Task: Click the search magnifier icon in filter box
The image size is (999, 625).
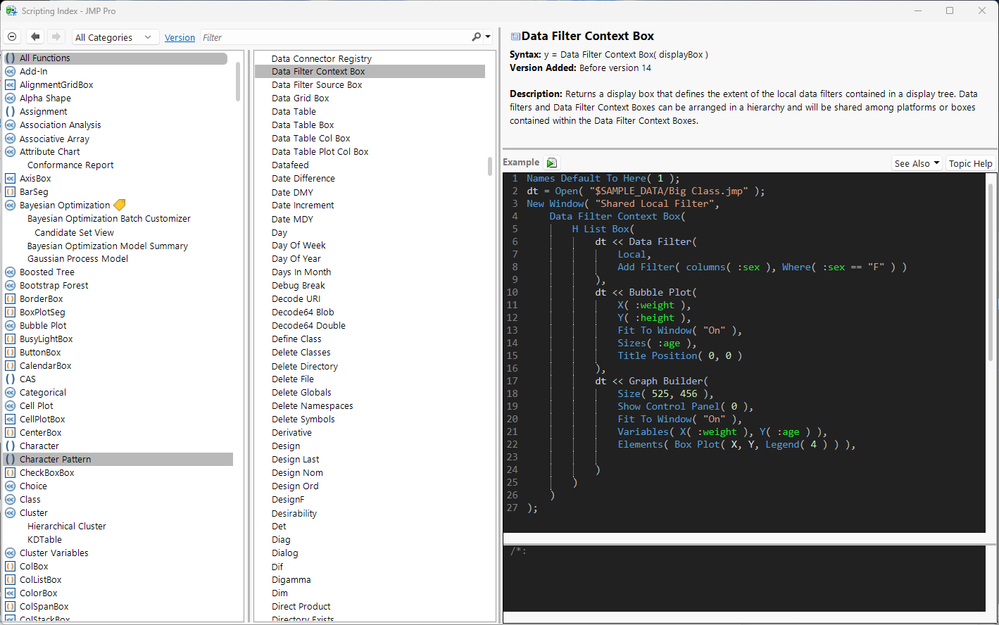Action: coord(476,37)
